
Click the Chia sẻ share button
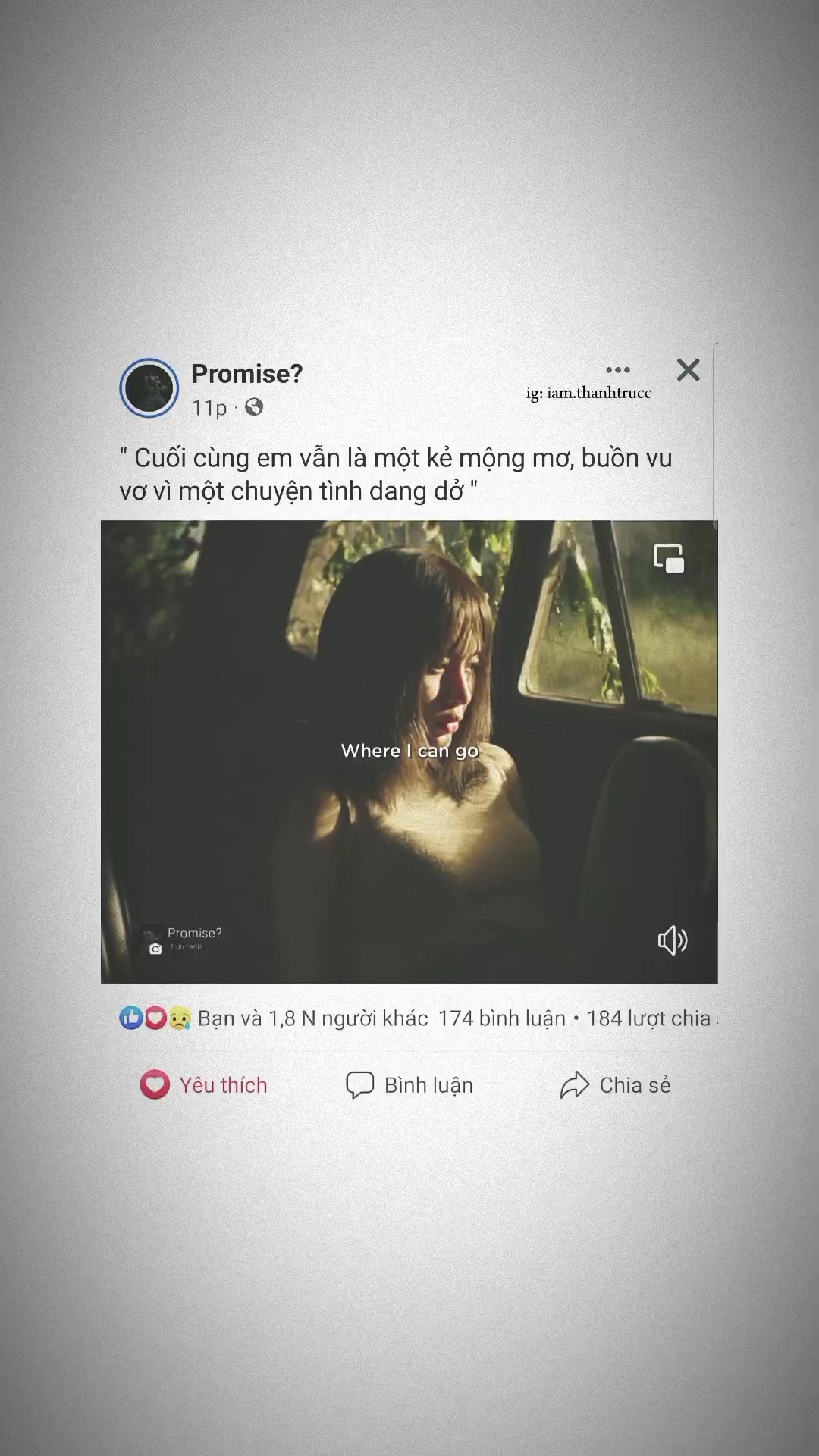tap(615, 1084)
